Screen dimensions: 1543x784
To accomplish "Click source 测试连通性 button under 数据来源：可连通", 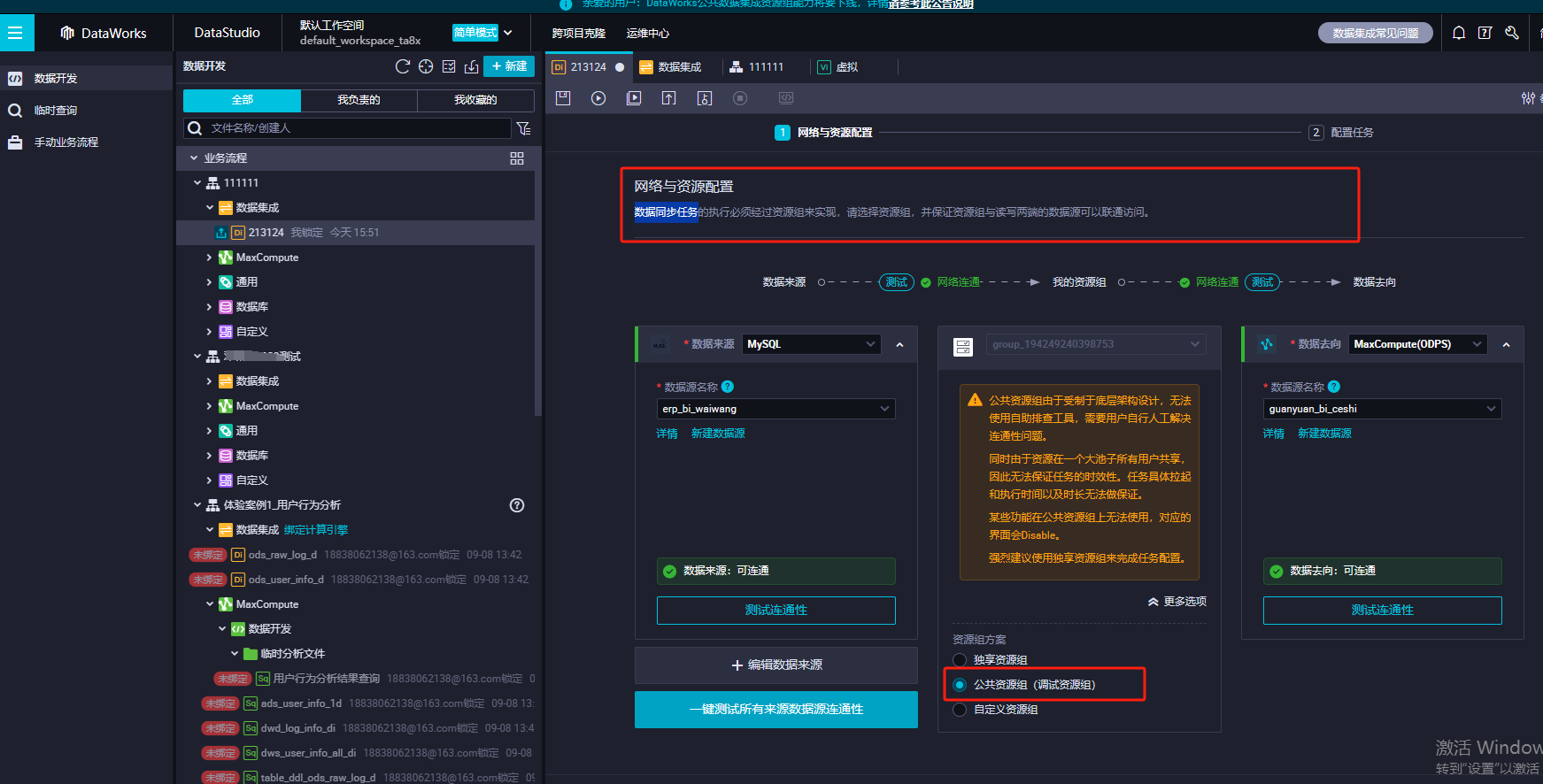I will 775,611.
